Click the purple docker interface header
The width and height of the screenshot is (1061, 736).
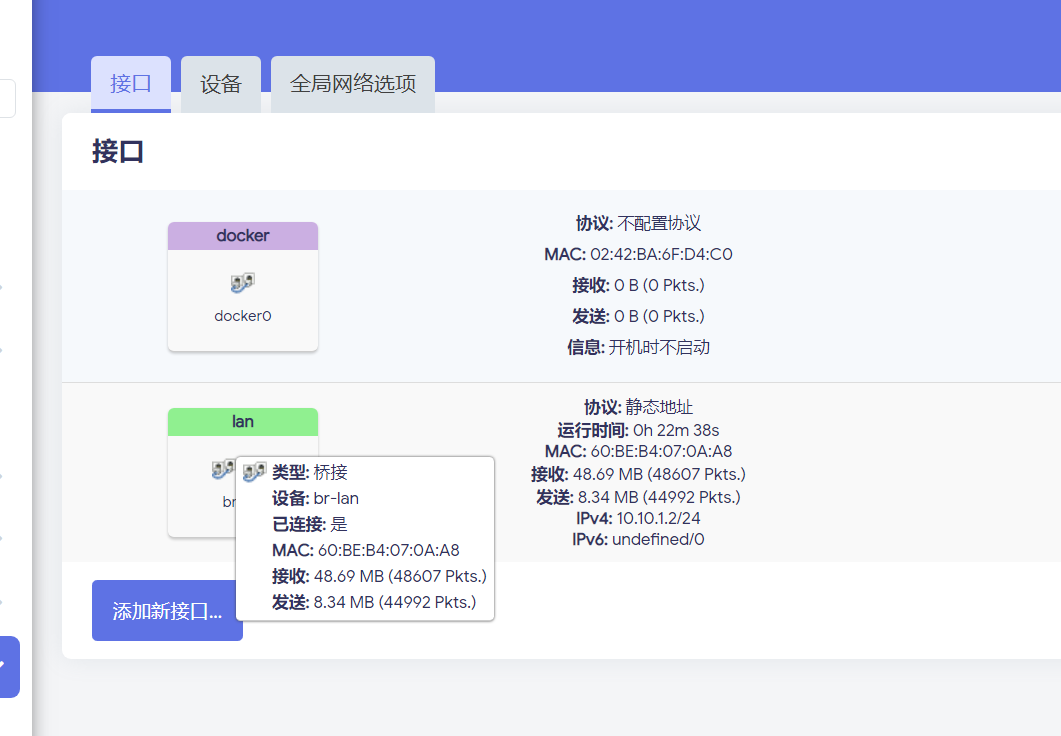(x=243, y=236)
